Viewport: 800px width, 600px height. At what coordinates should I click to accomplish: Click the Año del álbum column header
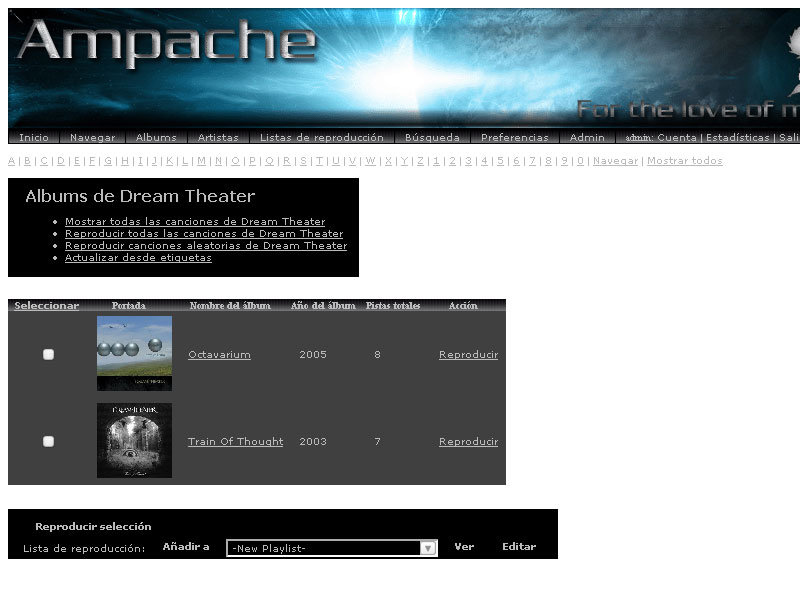coord(323,306)
